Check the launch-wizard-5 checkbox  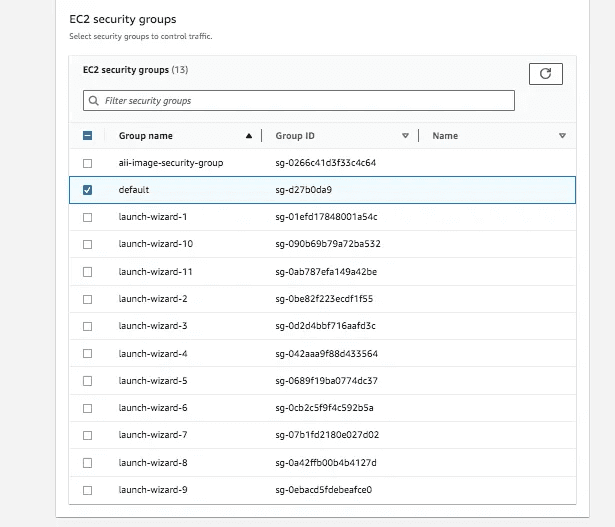(87, 381)
